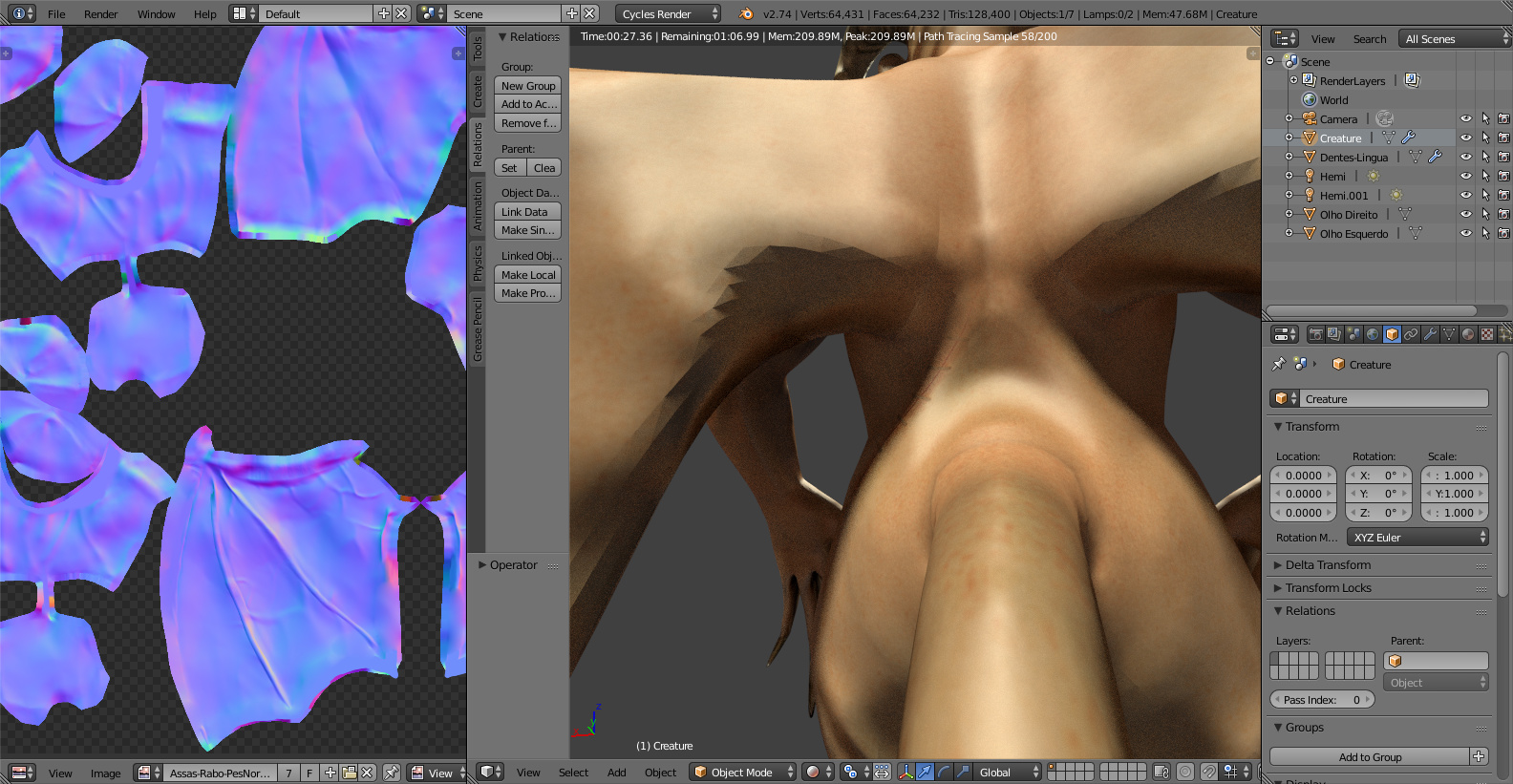Click the pin image icon in UV editor footer
Image resolution: width=1513 pixels, height=784 pixels.
click(x=391, y=773)
